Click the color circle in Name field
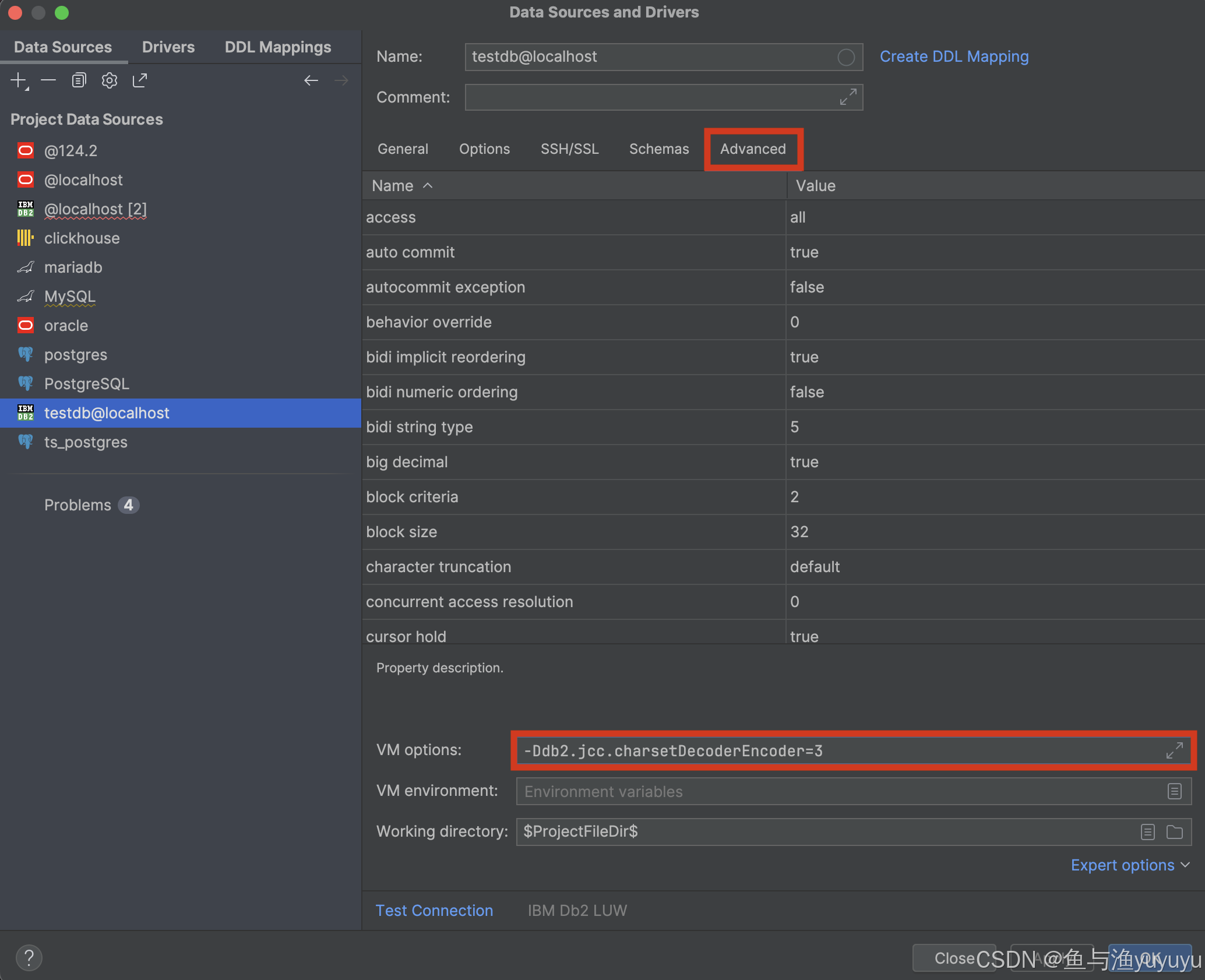 click(845, 57)
